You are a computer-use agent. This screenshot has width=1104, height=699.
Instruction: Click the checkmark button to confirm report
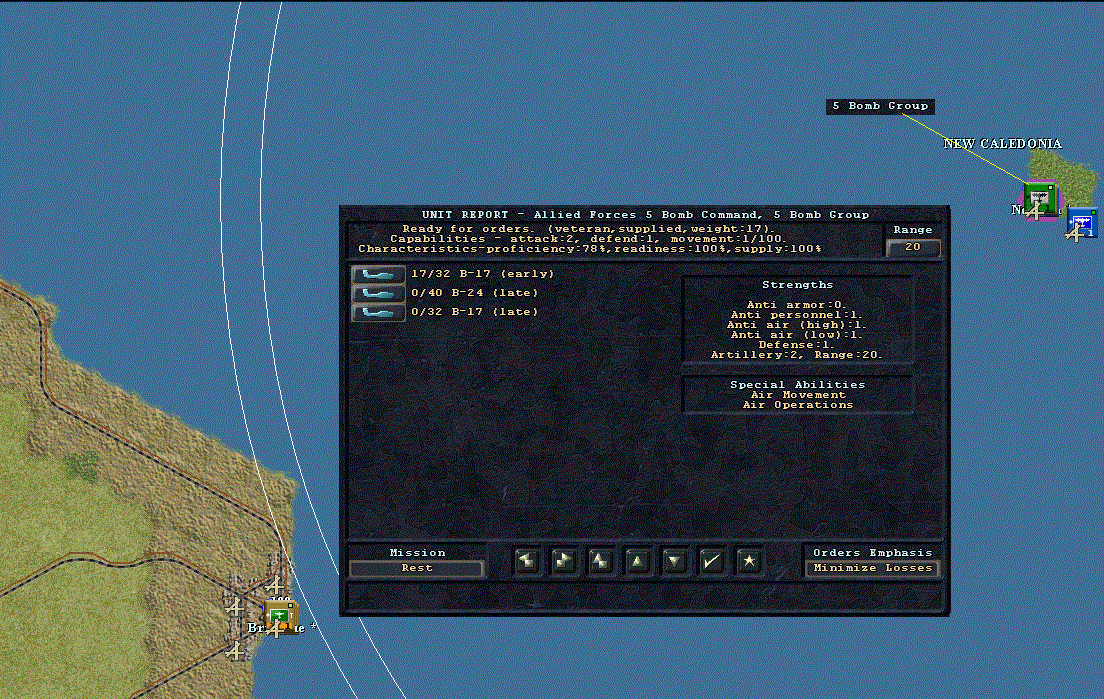tap(712, 560)
